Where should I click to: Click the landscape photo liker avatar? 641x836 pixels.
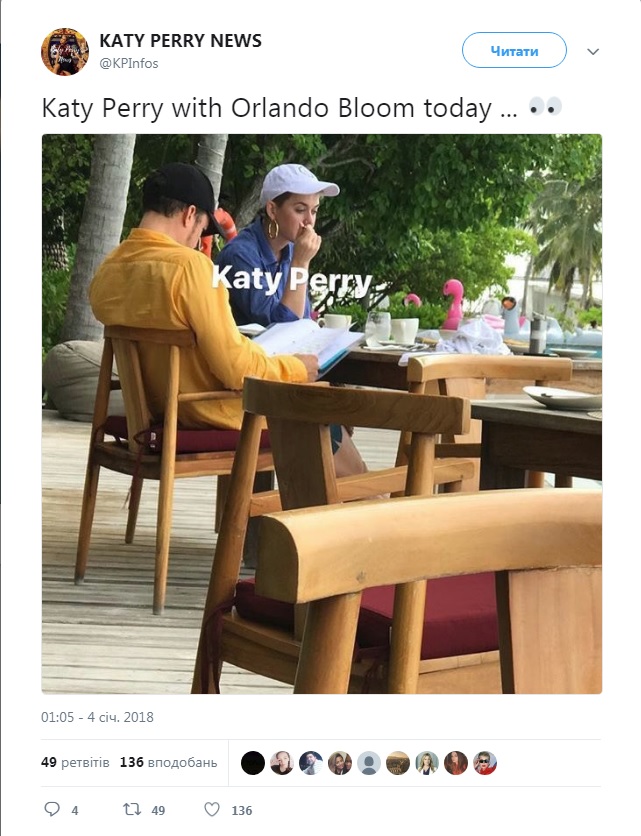(x=398, y=763)
